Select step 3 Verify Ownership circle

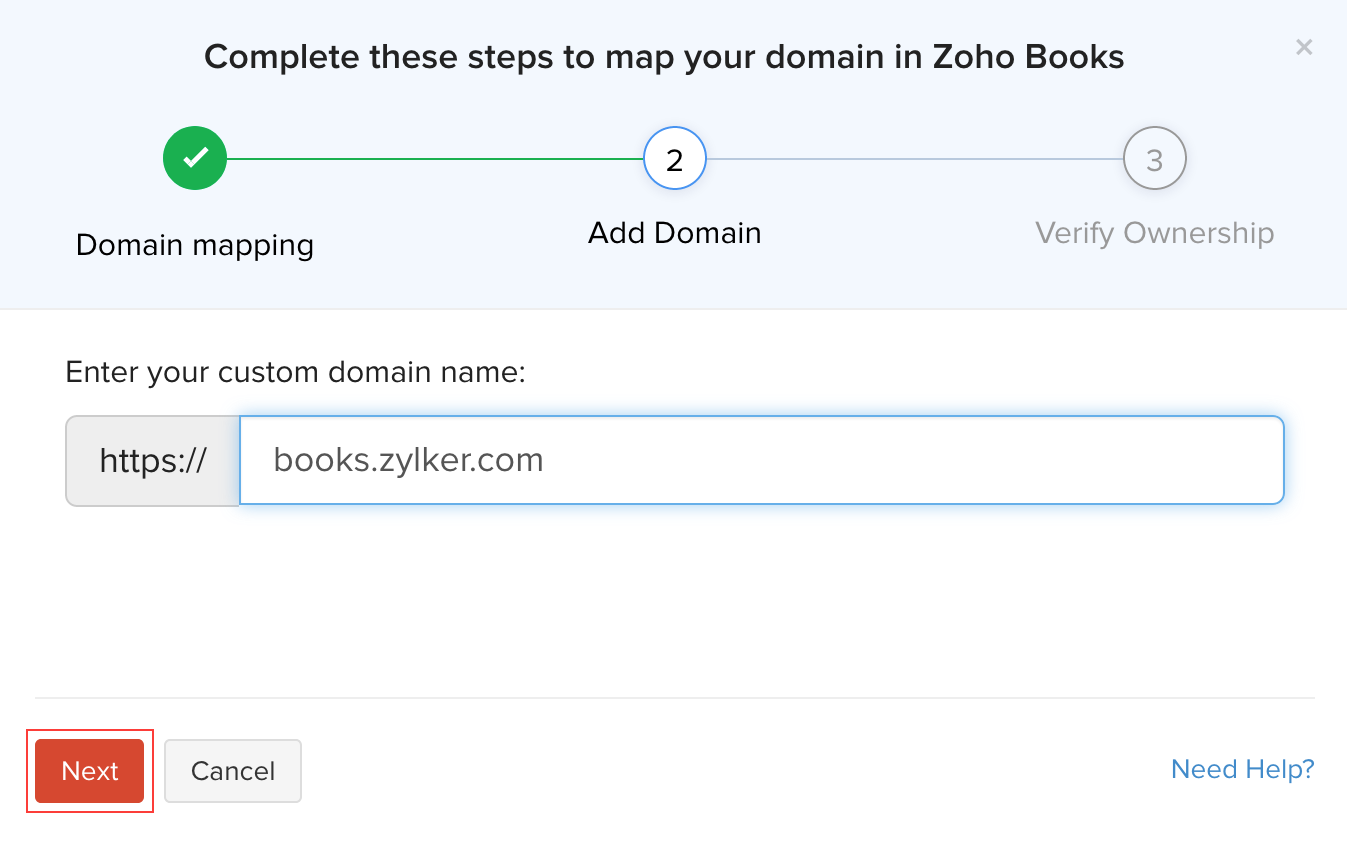[1154, 158]
